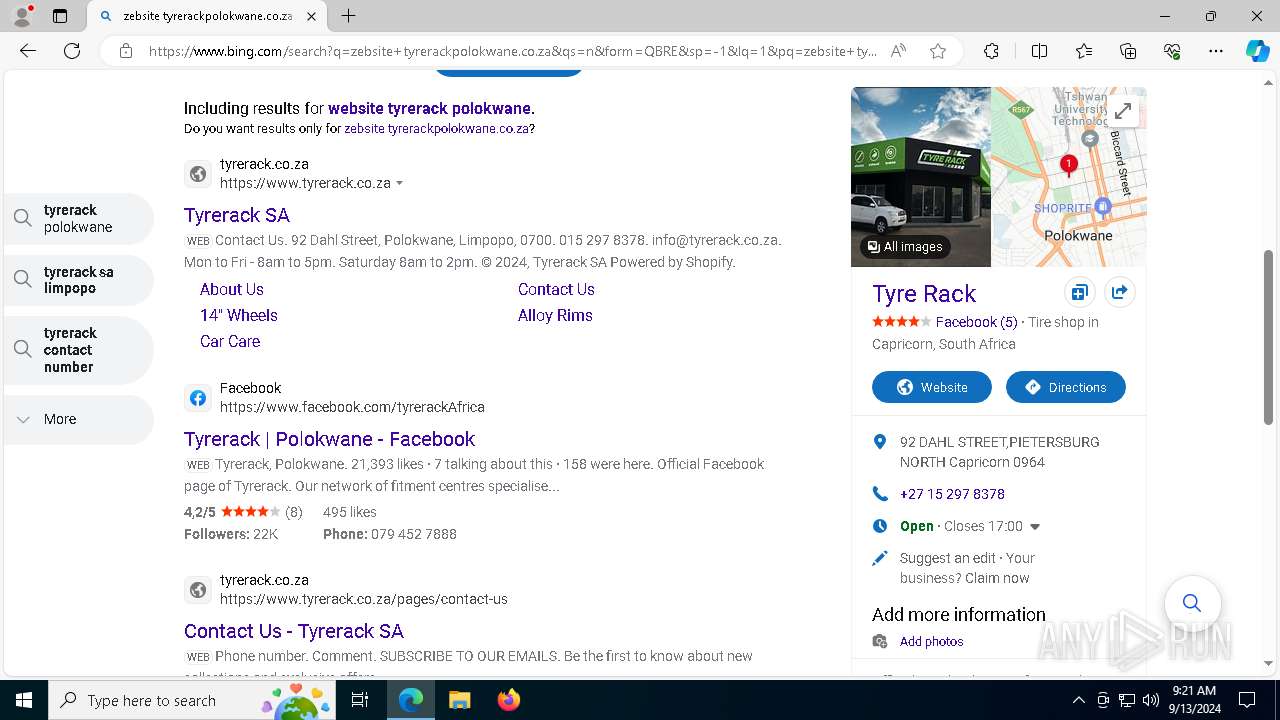Launch Firefox from taskbar
The height and width of the screenshot is (720, 1280).
click(508, 700)
